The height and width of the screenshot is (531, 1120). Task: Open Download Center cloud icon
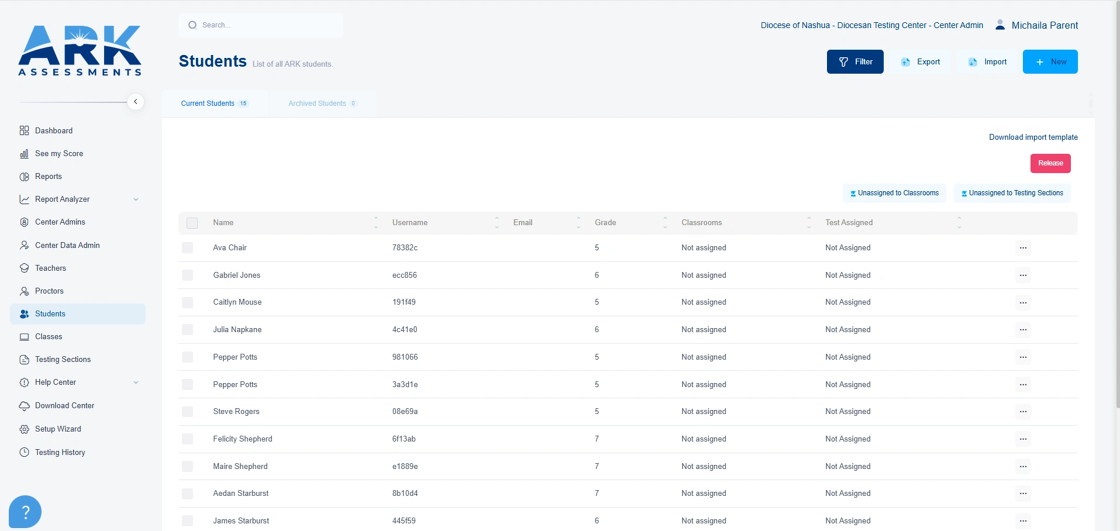tap(24, 405)
